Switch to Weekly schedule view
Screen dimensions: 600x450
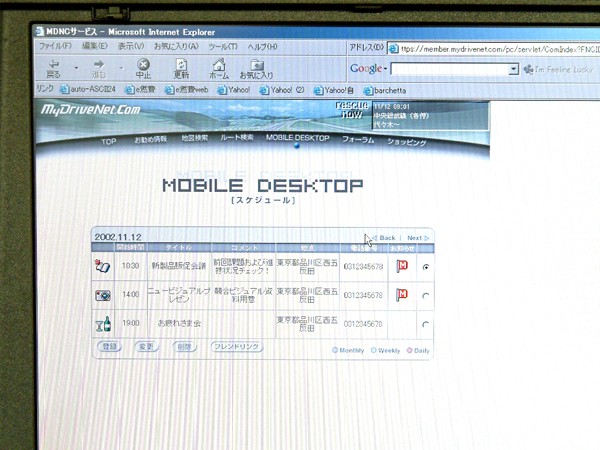tap(385, 351)
